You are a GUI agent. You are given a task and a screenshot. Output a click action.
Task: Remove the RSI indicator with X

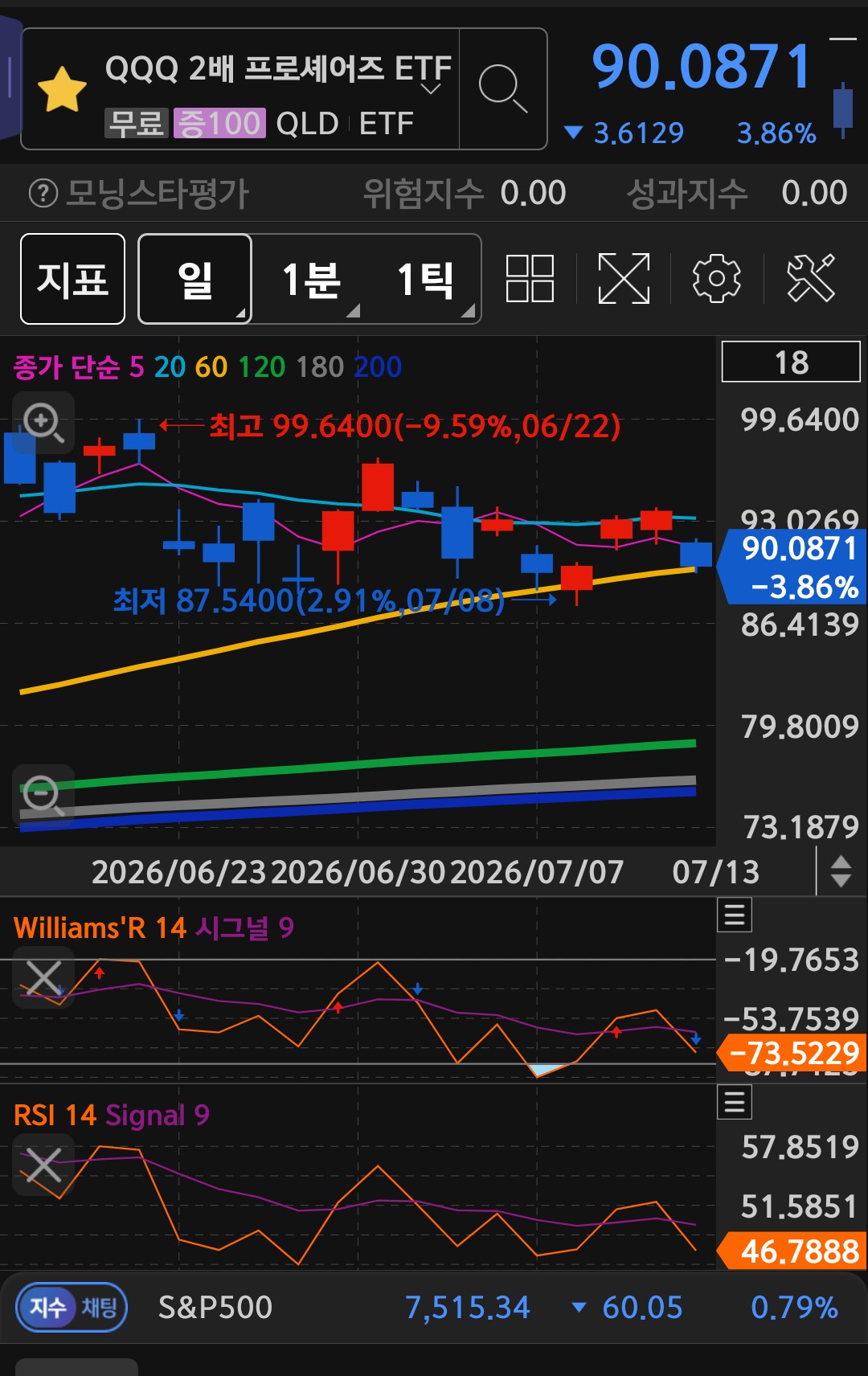click(x=43, y=1165)
